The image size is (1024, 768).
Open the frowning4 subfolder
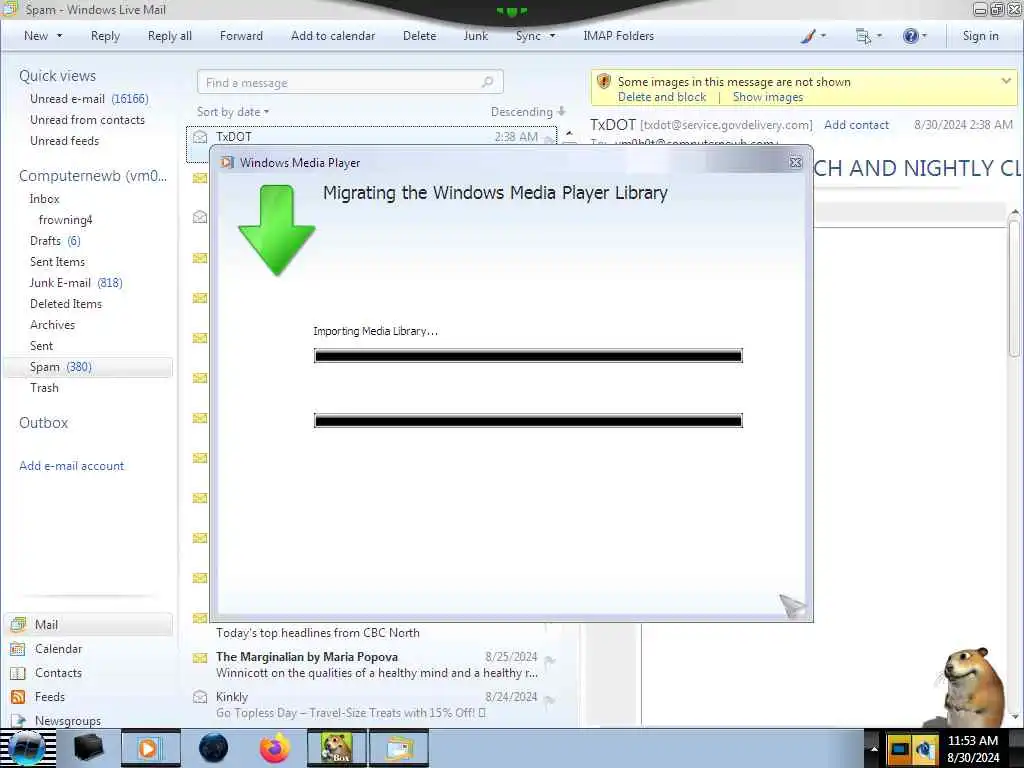65,219
